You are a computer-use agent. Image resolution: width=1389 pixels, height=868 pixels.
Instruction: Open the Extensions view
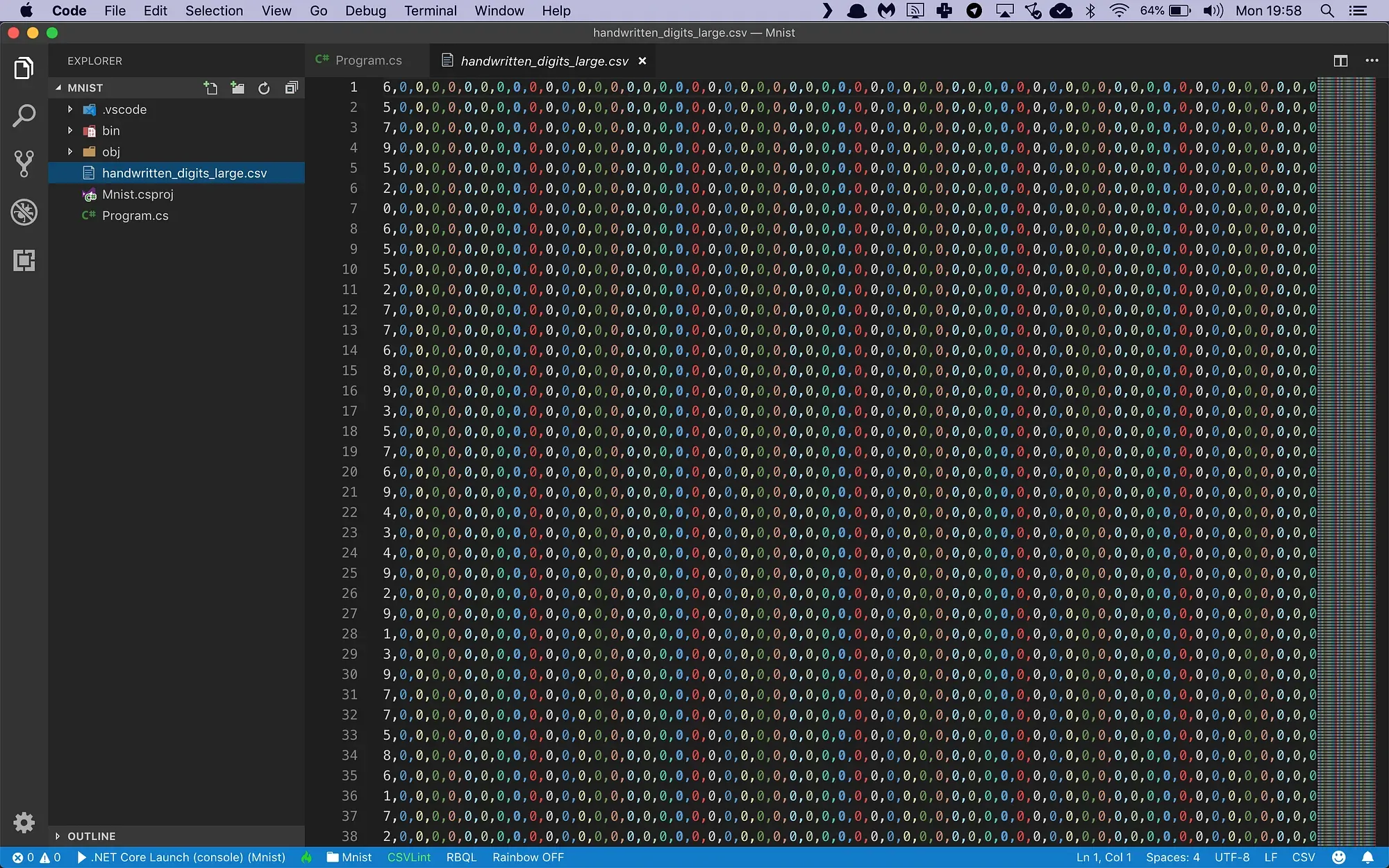[24, 260]
